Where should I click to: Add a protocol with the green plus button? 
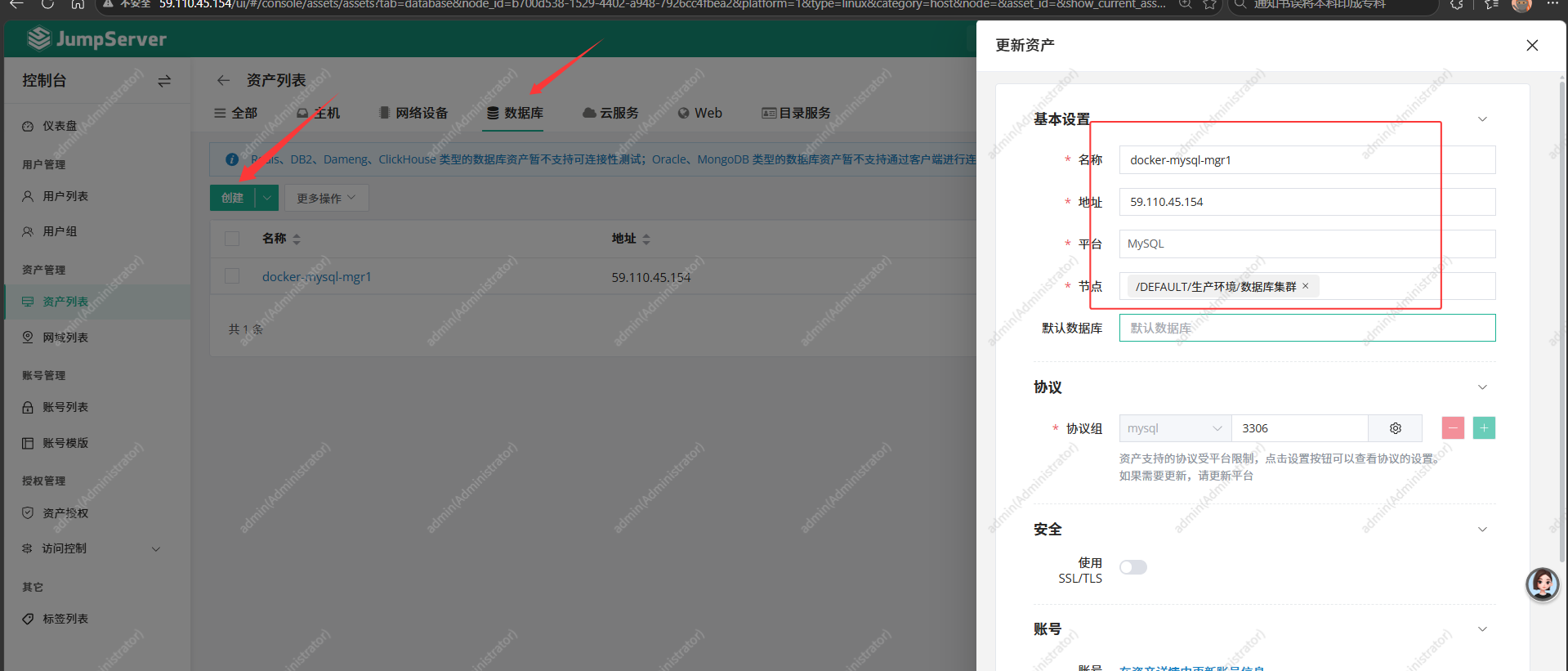pyautogui.click(x=1484, y=428)
